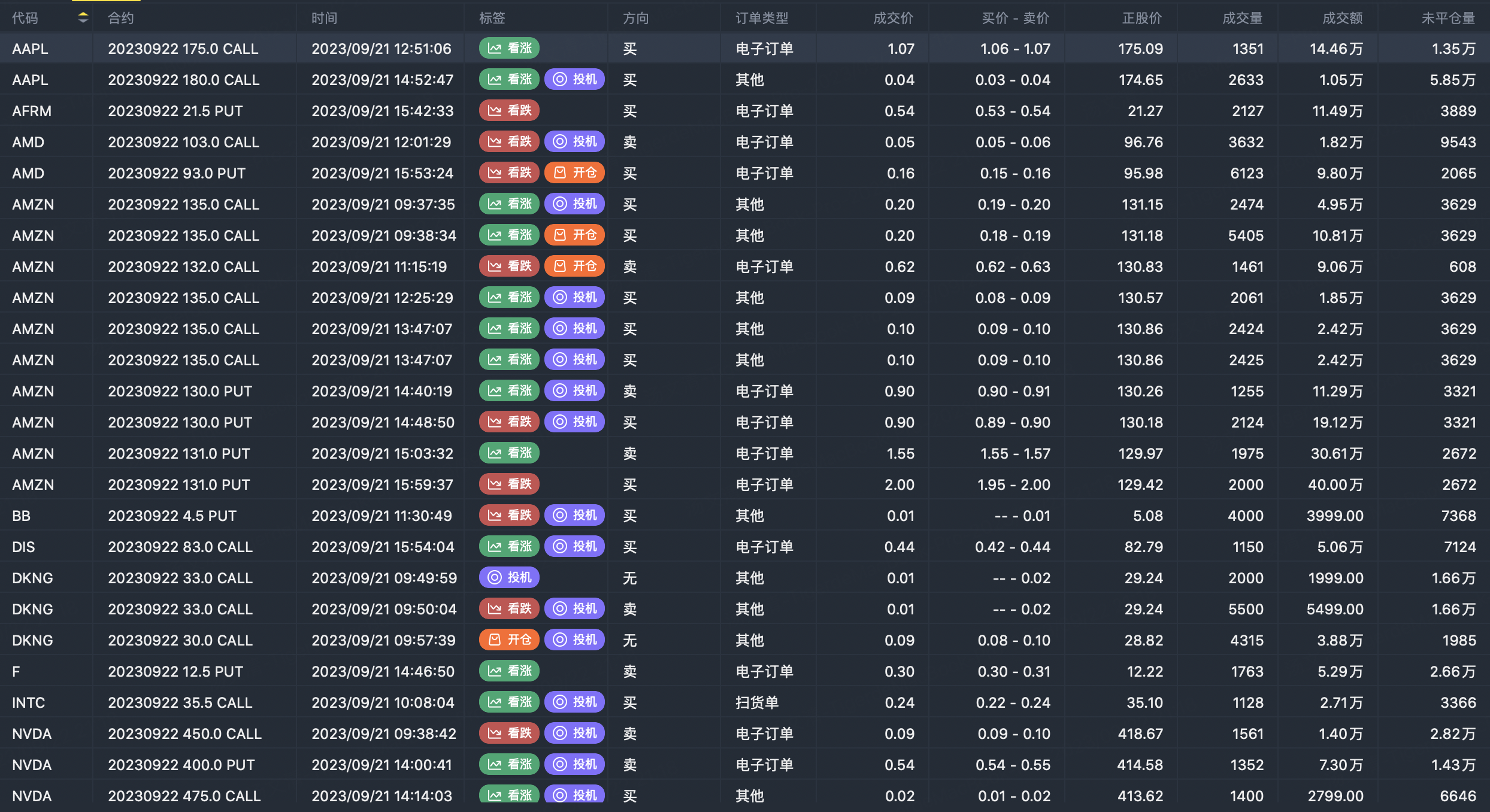Image resolution: width=1490 pixels, height=812 pixels.
Task: Click the 订单类型 column header
Action: (762, 18)
